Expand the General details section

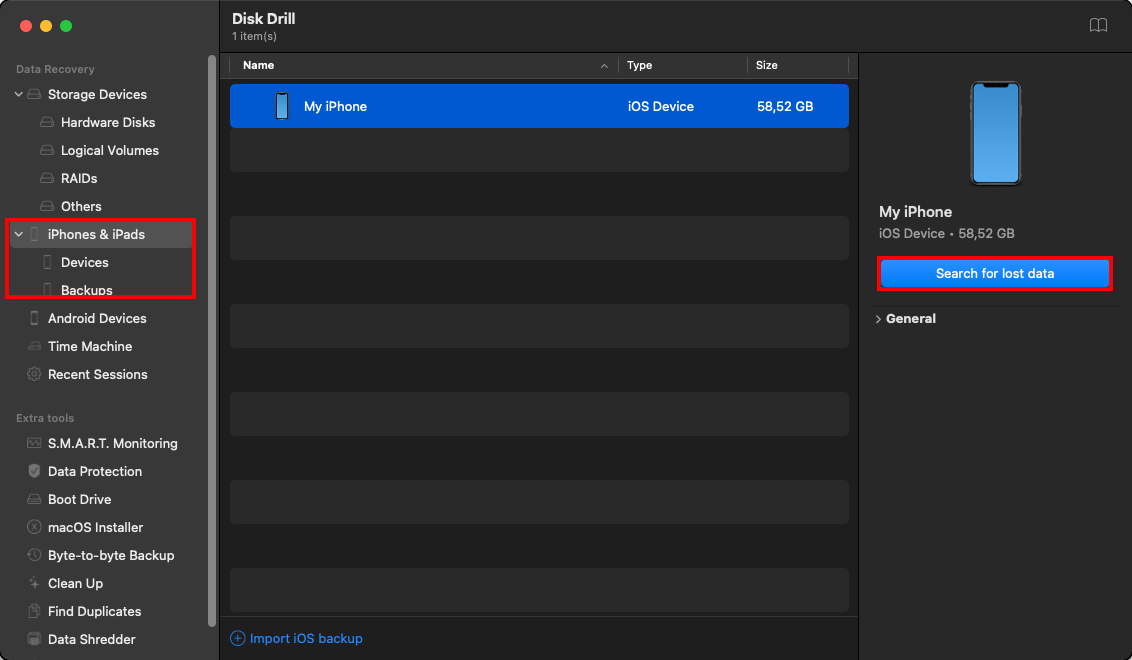click(x=878, y=319)
